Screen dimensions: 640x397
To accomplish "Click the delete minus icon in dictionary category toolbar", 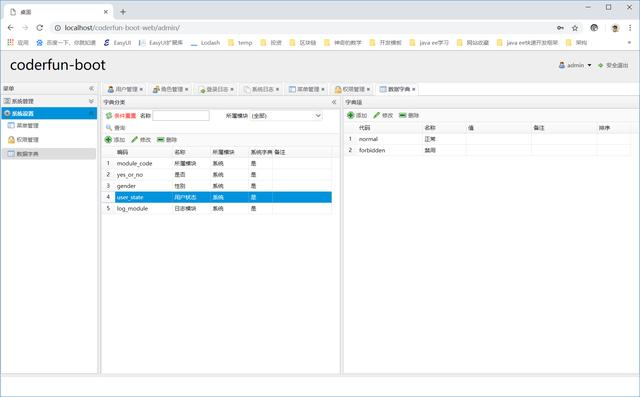I will [161, 140].
